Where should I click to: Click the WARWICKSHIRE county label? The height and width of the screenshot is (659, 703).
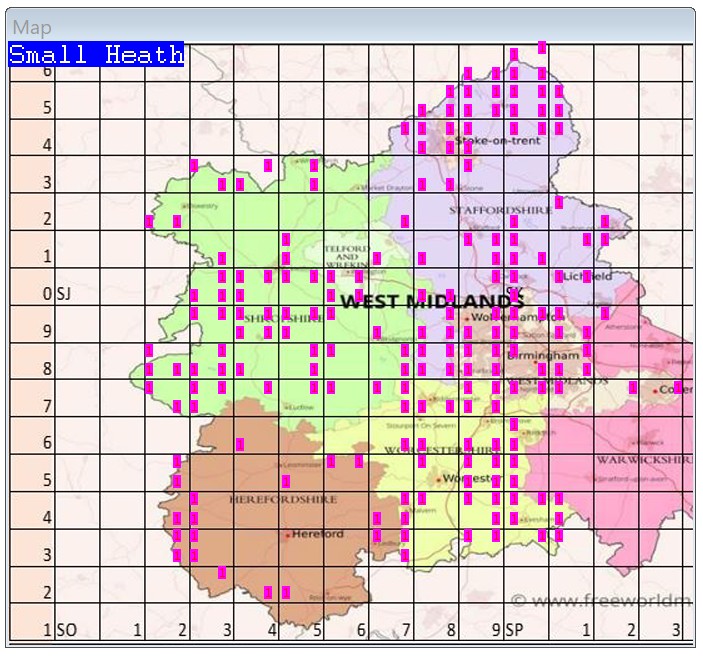[644, 460]
